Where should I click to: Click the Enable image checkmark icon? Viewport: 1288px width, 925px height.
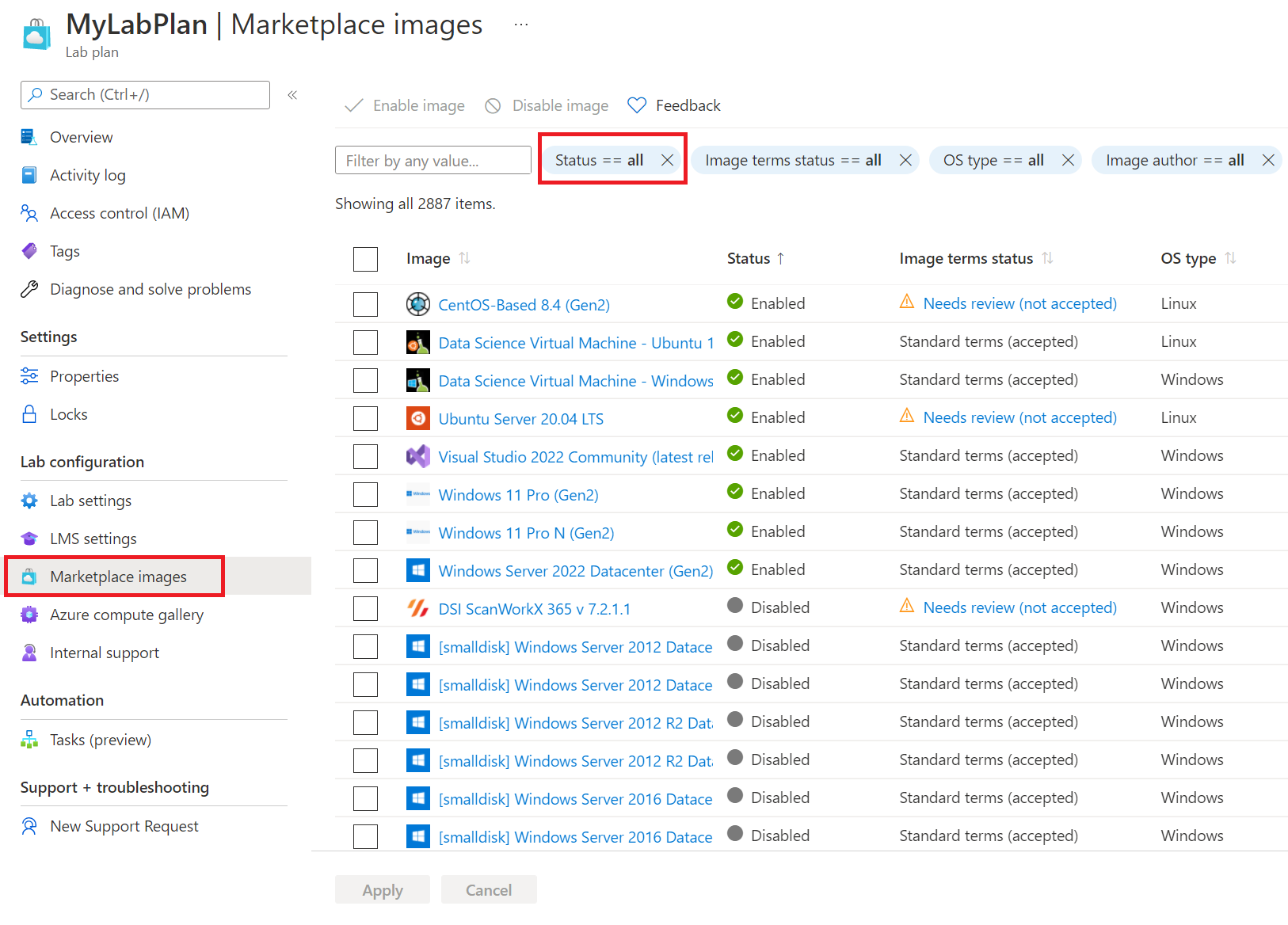[353, 105]
